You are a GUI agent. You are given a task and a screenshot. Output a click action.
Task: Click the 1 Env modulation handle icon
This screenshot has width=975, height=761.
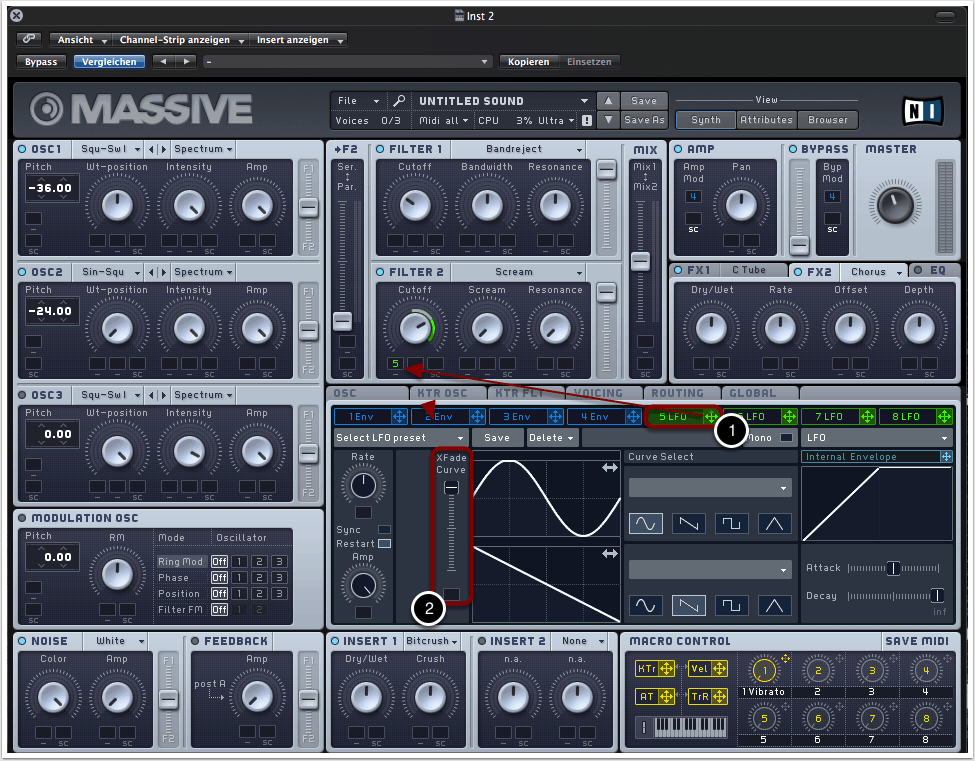click(x=399, y=417)
